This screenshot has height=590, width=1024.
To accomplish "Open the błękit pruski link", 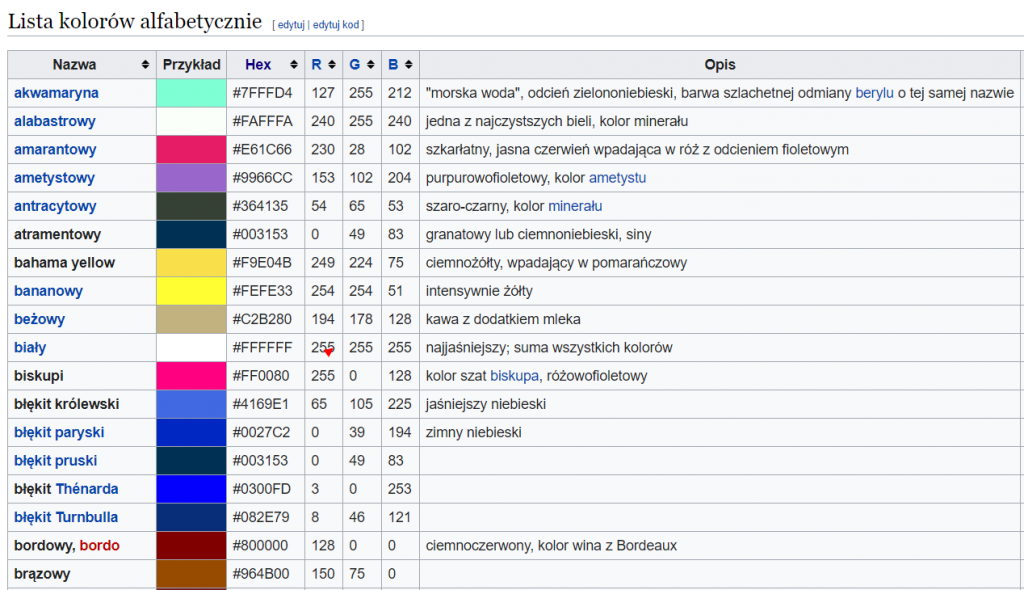I will (56, 461).
